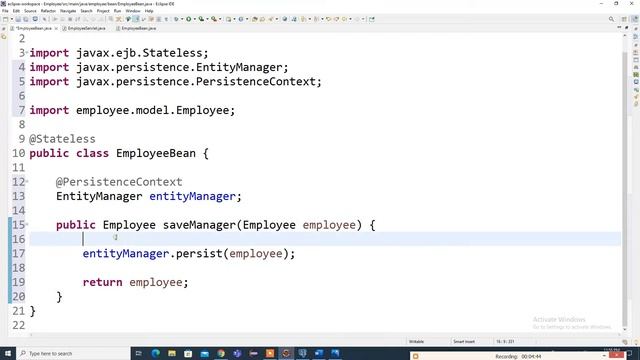Open Task View from the taskbar

click(x=138, y=353)
